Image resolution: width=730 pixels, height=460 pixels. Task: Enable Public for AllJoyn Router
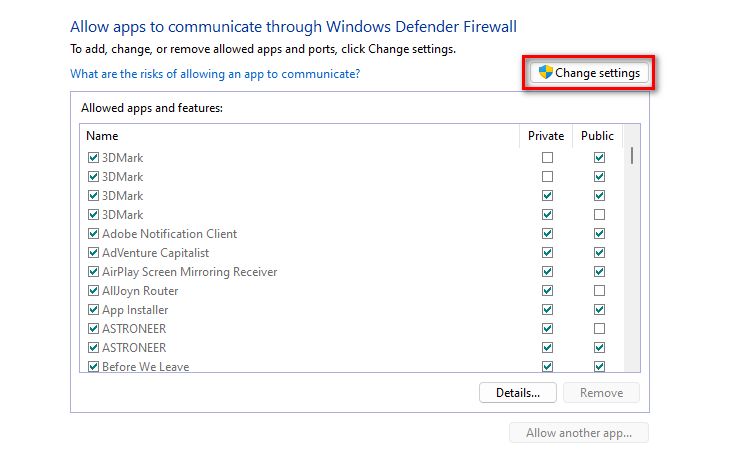(599, 291)
